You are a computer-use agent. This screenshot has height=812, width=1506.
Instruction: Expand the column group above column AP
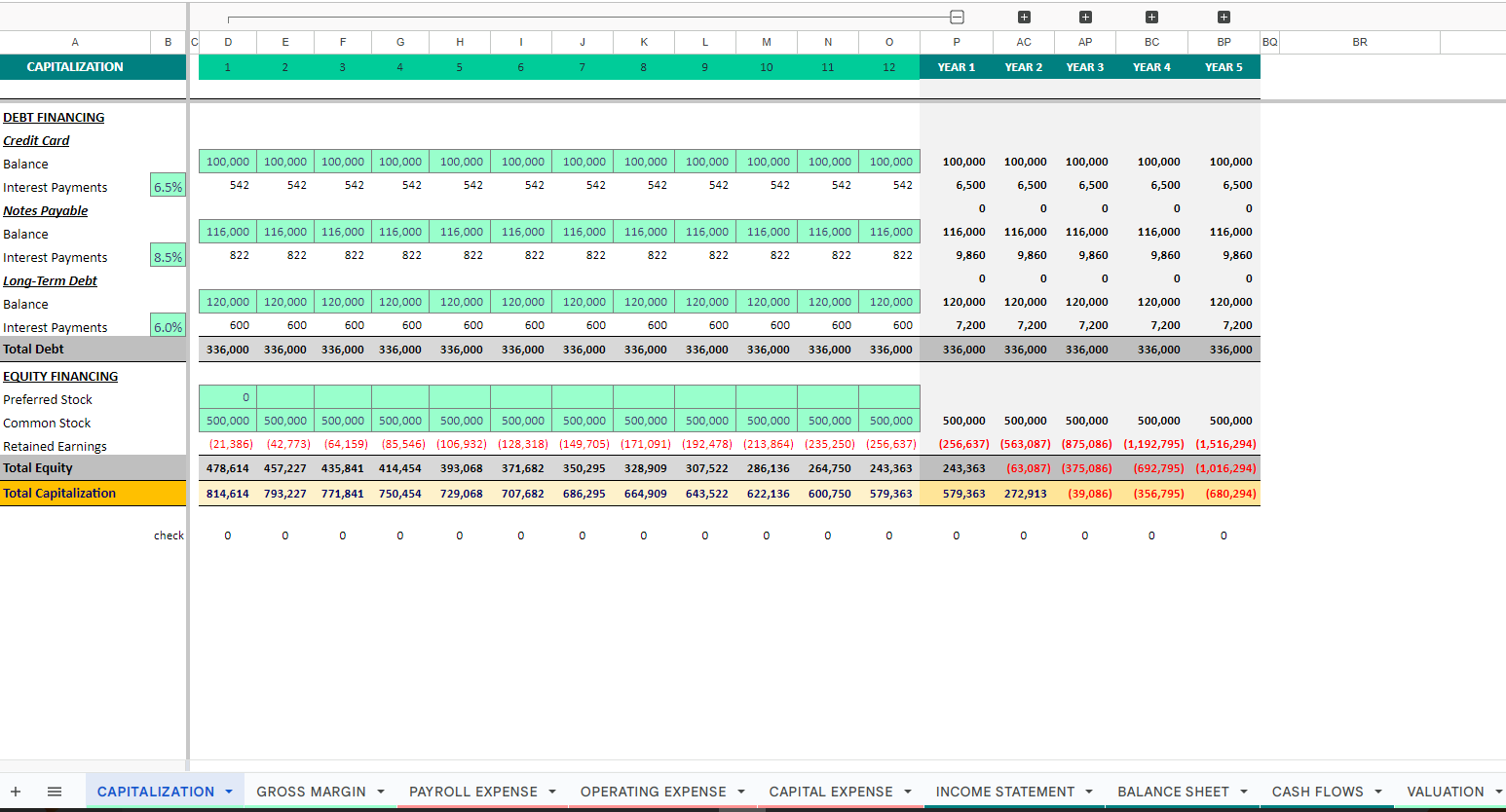pyautogui.click(x=1085, y=17)
